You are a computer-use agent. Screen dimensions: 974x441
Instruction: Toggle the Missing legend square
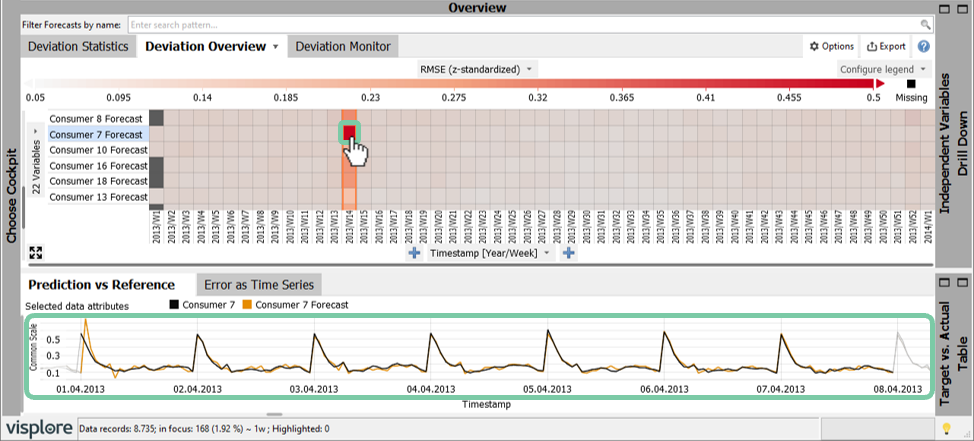pos(911,85)
